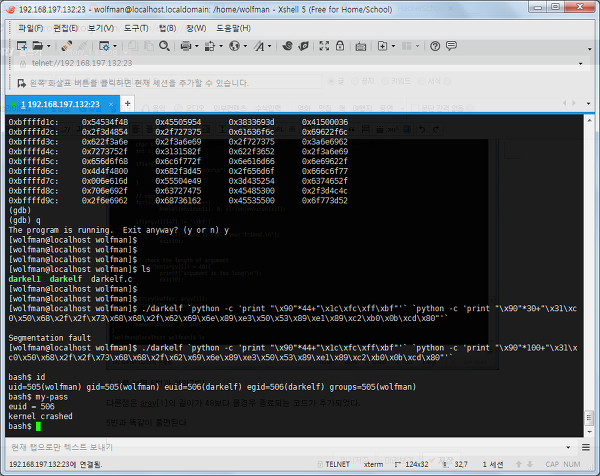Launch Xagent with the green leaf icon
Viewport: 600px width, 476px height.
click(x=303, y=46)
